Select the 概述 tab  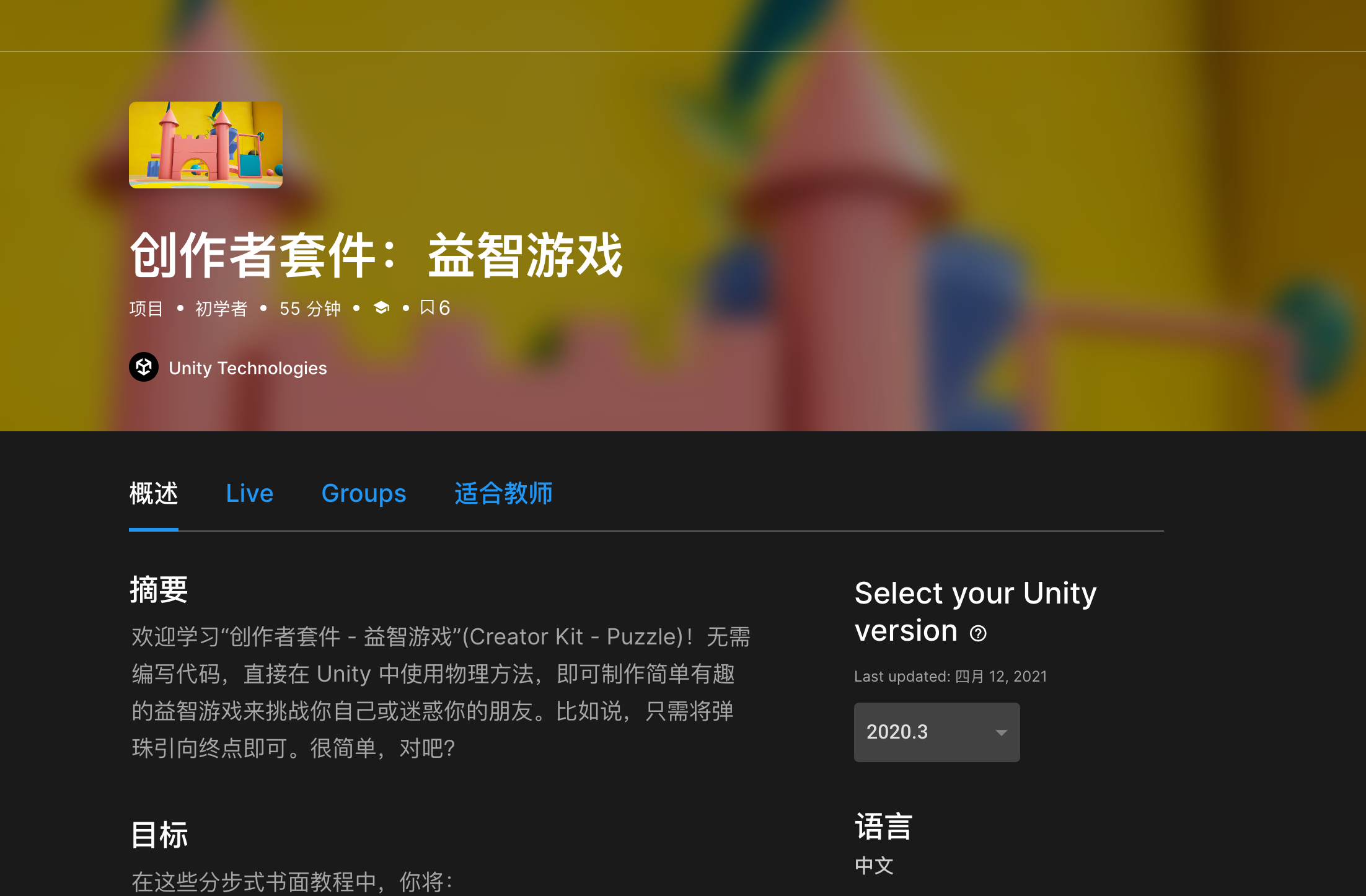click(x=154, y=493)
